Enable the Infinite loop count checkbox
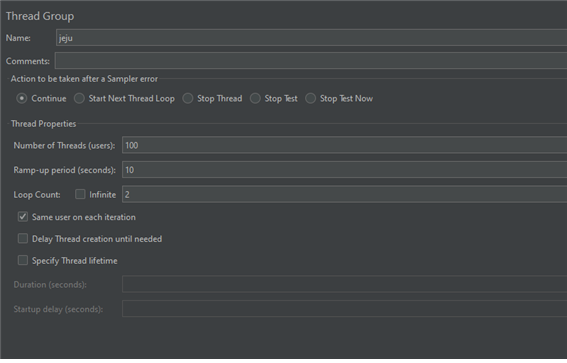This screenshot has height=363, width=567. point(80,194)
